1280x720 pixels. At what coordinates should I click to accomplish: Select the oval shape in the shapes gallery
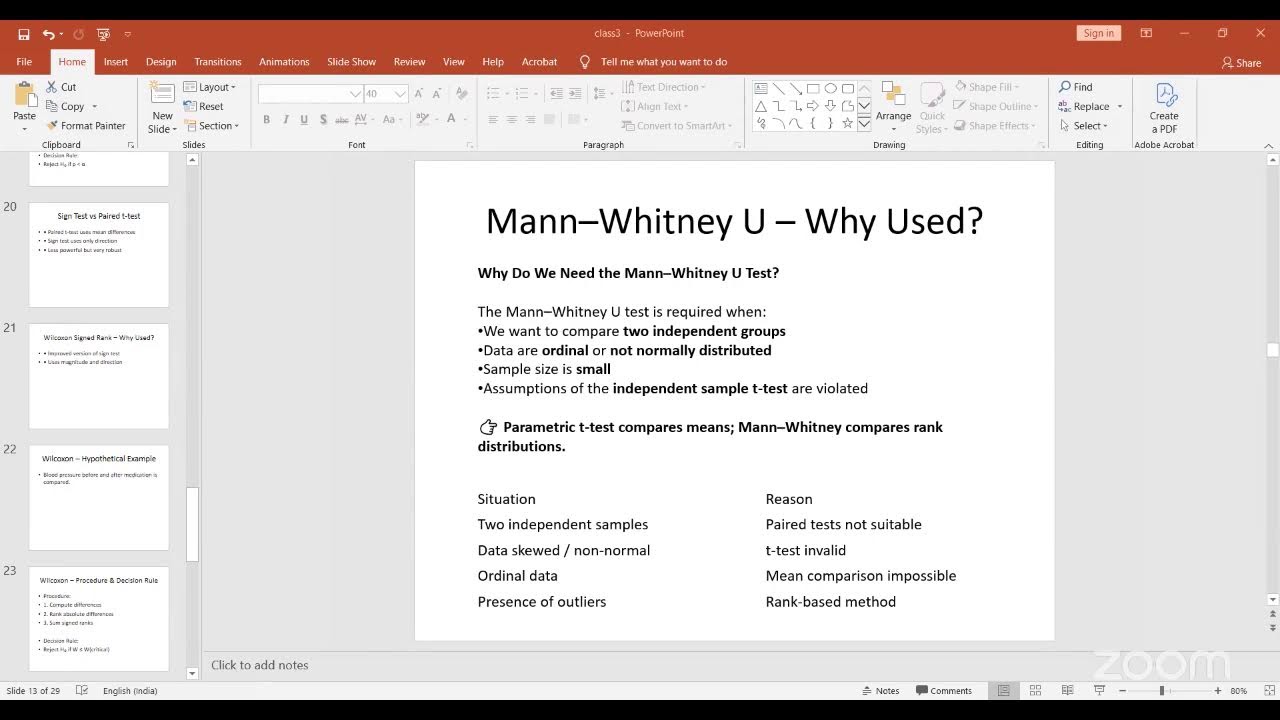pos(830,88)
